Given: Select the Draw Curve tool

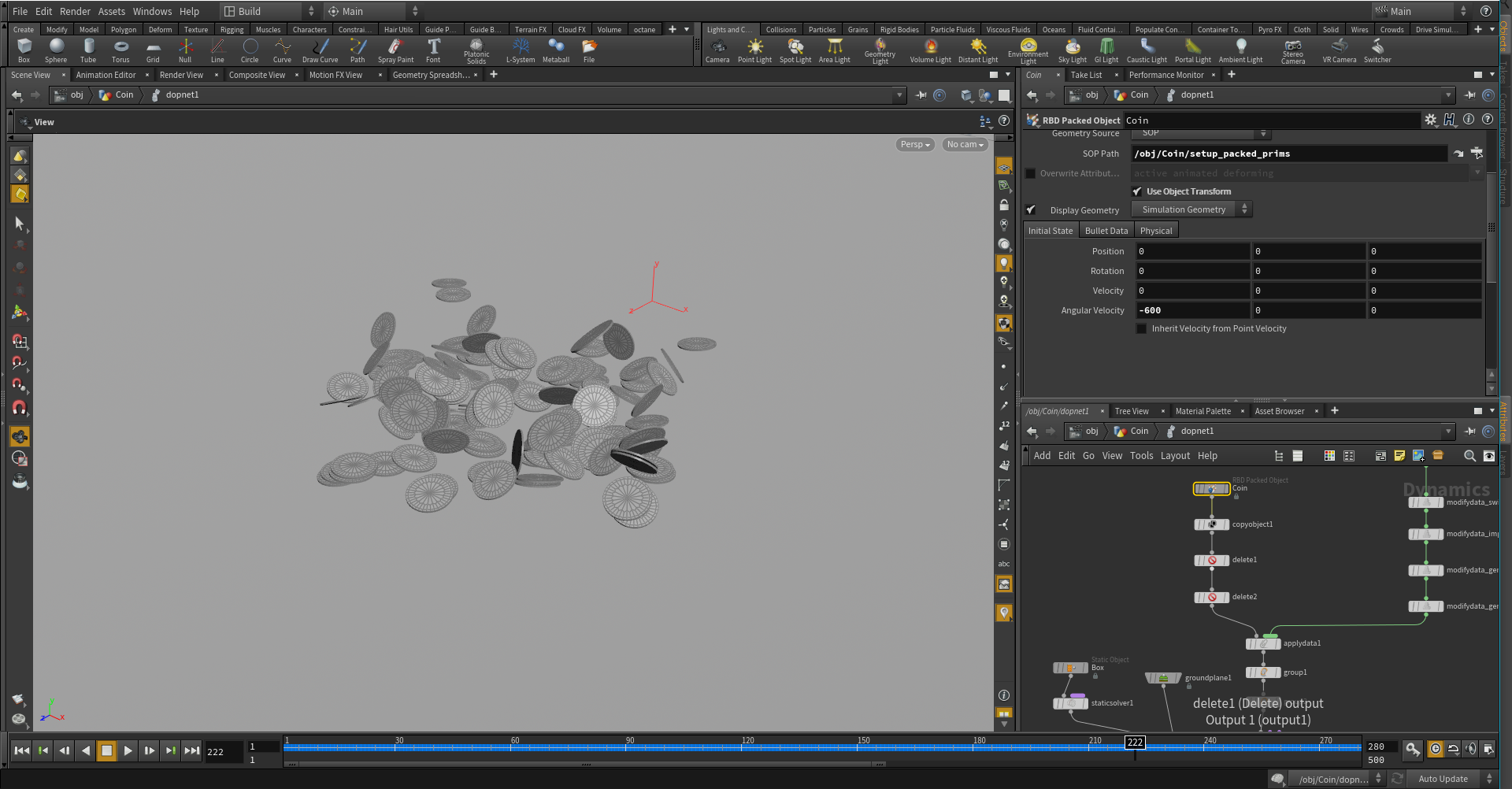Looking at the screenshot, I should tap(320, 51).
